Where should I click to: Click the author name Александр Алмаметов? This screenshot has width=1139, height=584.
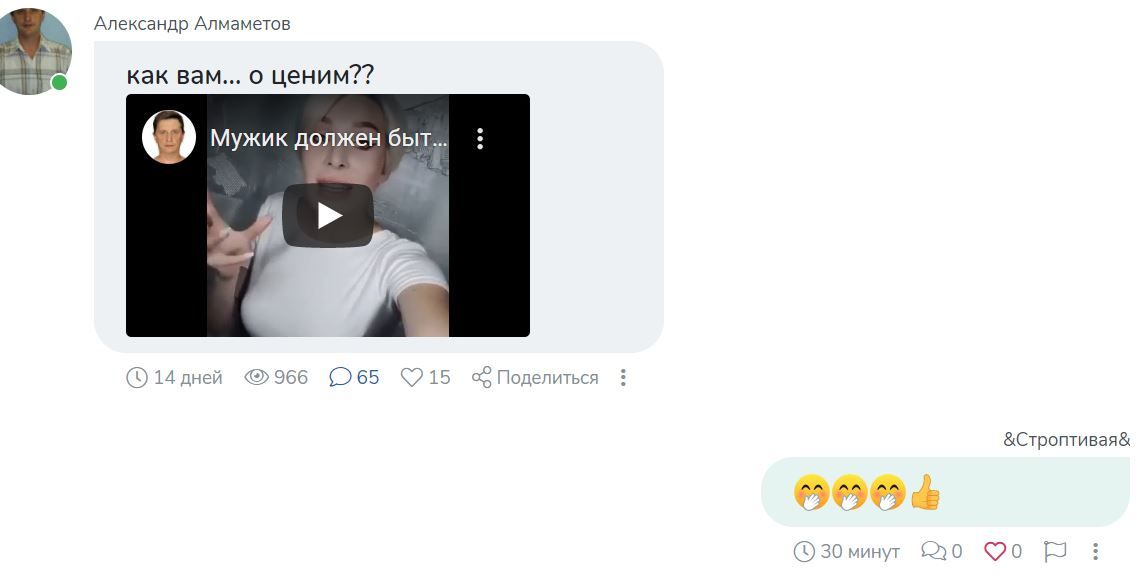point(192,23)
